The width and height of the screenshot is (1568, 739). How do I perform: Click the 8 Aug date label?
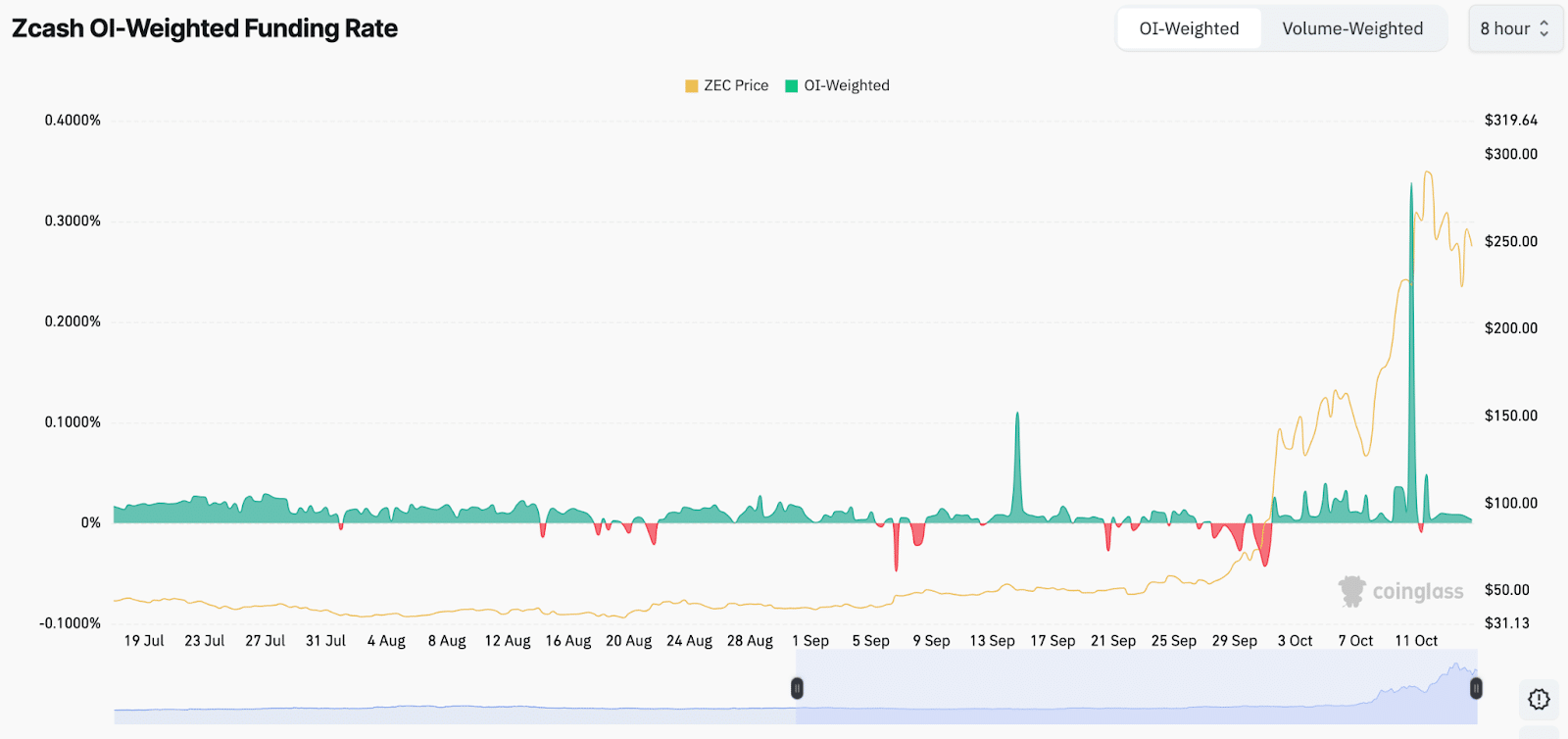(x=447, y=641)
